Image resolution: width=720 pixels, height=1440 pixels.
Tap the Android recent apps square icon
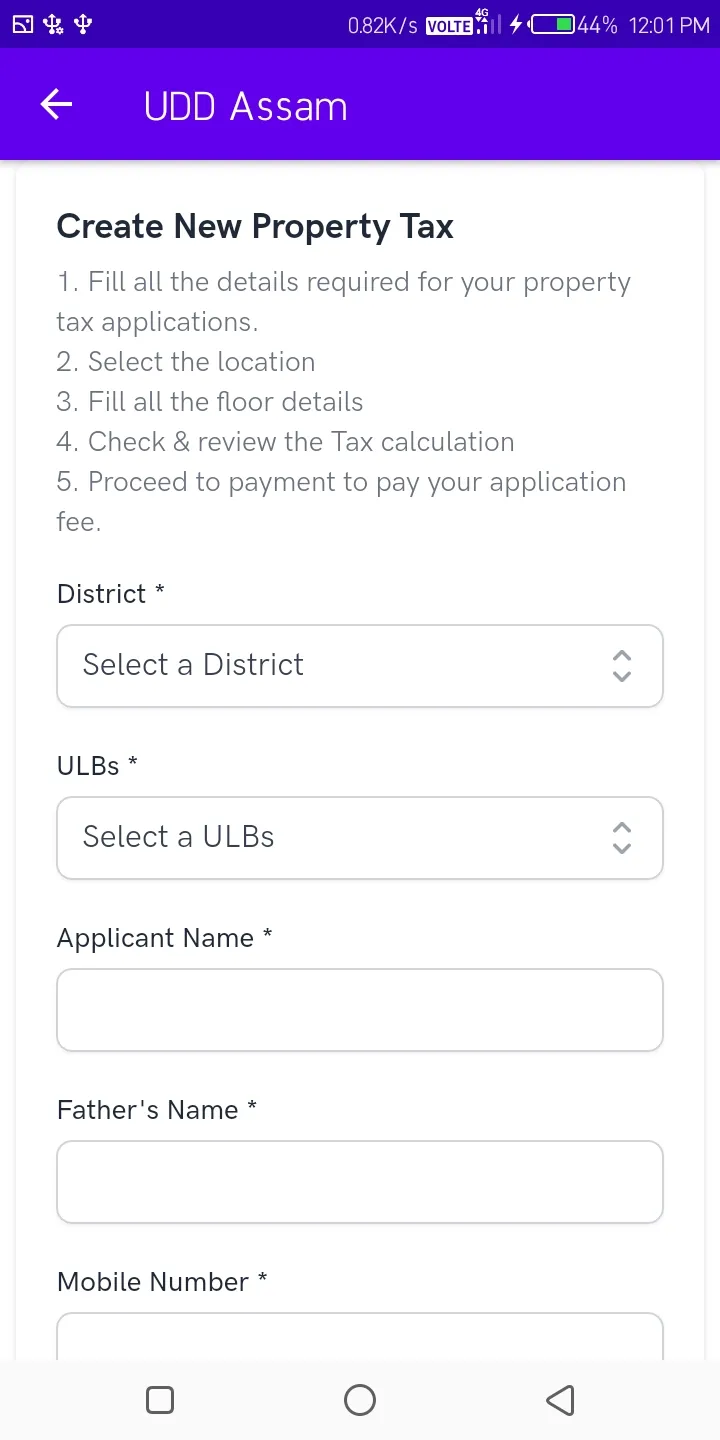160,1399
